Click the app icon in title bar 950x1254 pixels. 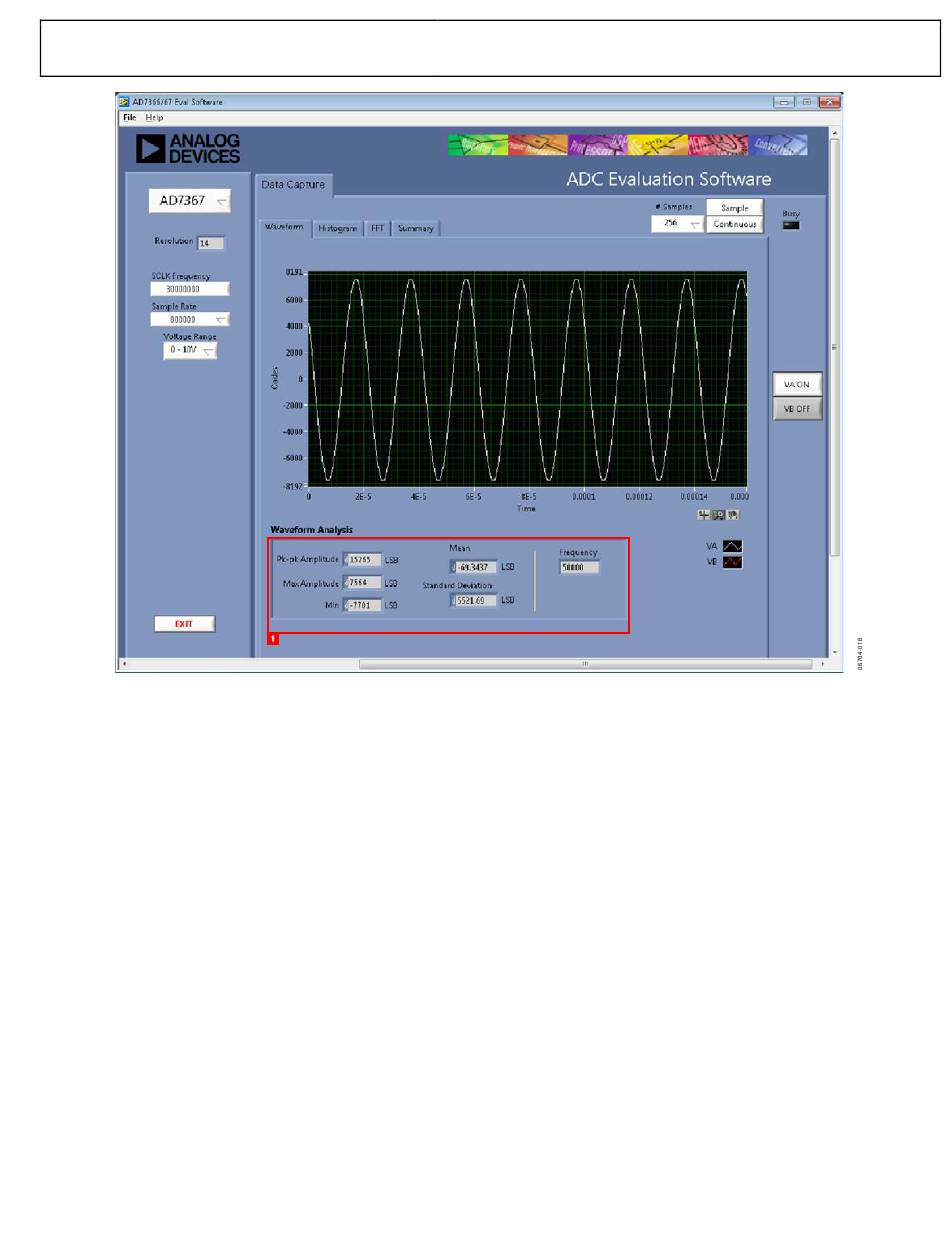[x=124, y=102]
